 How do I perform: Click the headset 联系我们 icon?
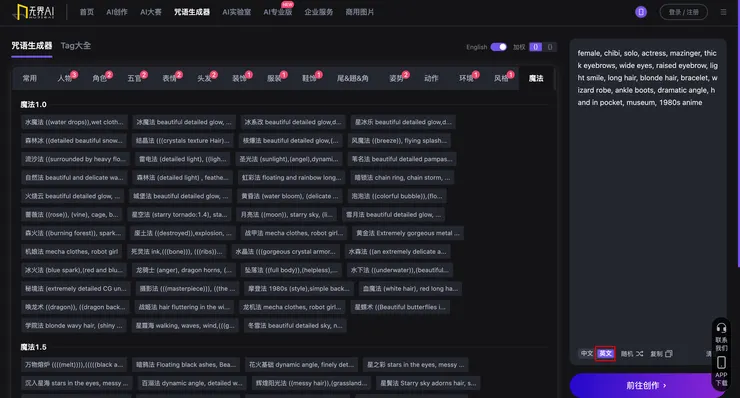tap(721, 328)
